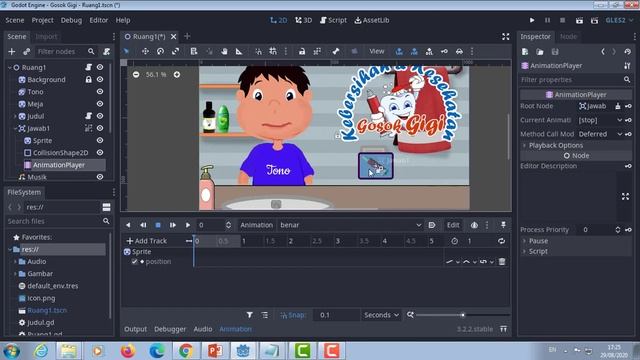This screenshot has height=360, width=640.
Task: Enable autoplay on load icon
Action: (432, 225)
